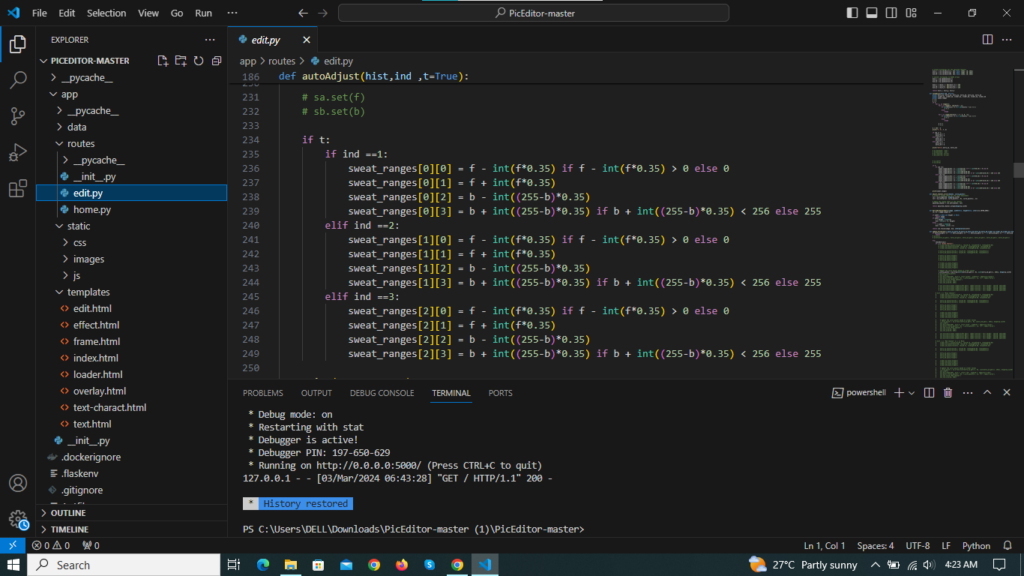Refresh the explorer tree
Viewport: 1024px width, 576px height.
(x=199, y=61)
